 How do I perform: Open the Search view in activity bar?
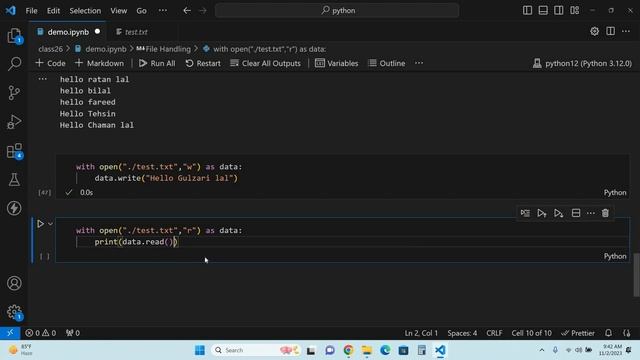(14, 64)
